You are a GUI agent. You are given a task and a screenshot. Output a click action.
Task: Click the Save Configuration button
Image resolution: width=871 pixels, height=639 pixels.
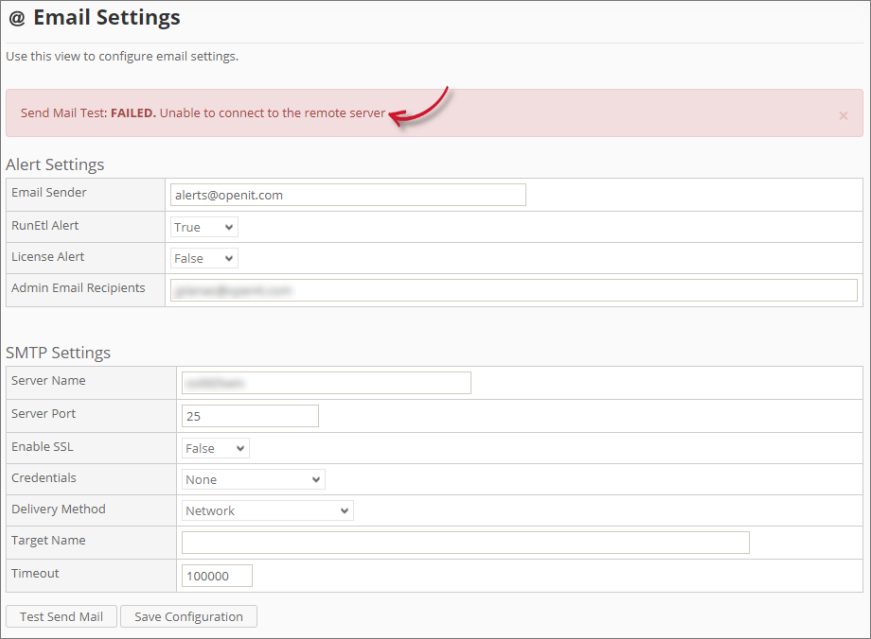(188, 616)
